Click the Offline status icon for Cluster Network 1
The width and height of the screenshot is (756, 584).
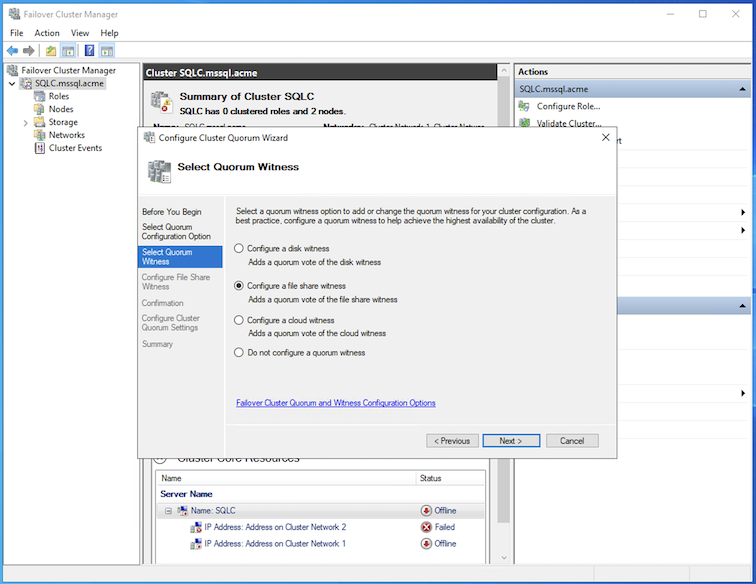(x=426, y=543)
